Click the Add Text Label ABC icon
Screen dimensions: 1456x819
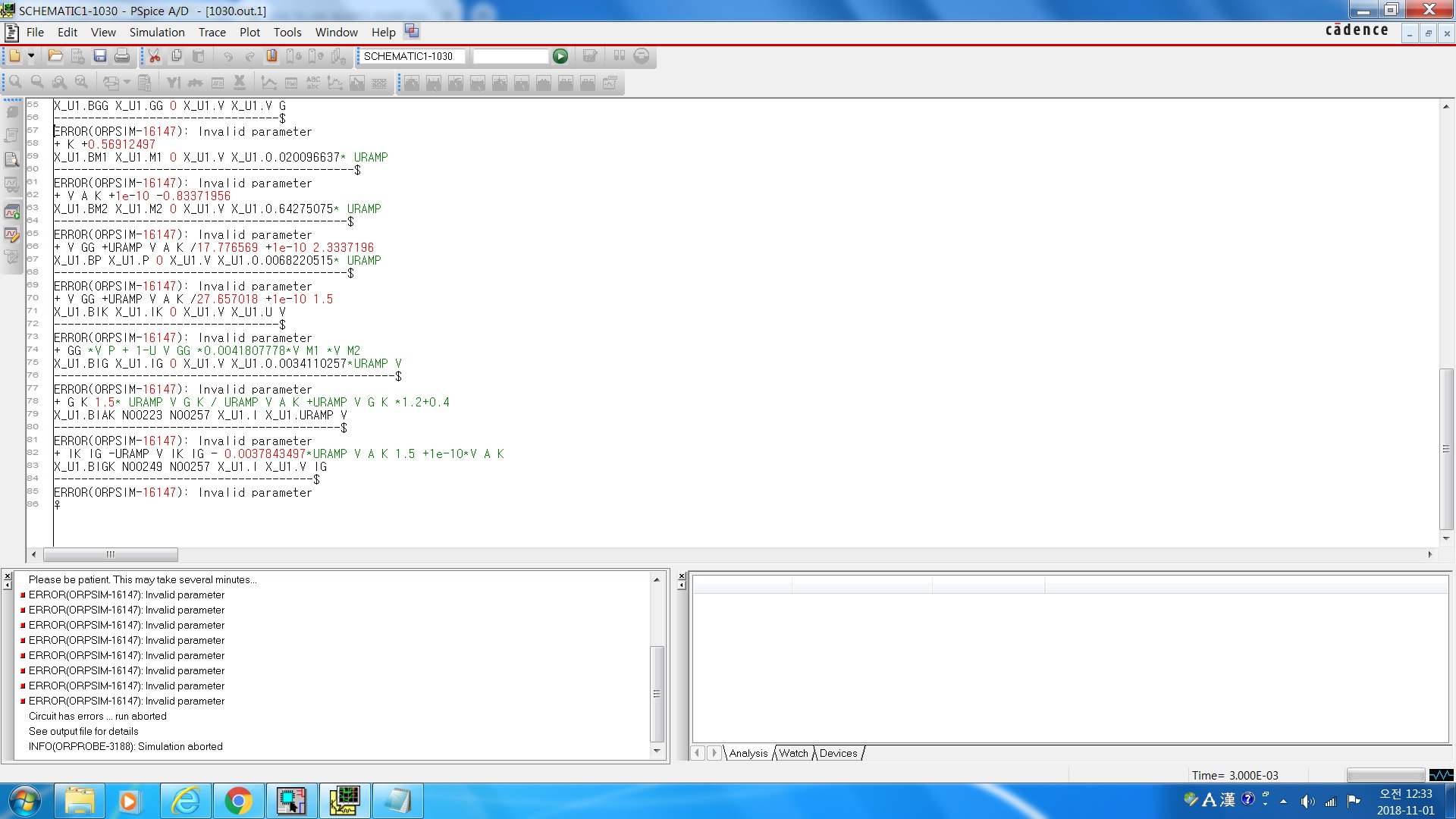coord(313,83)
